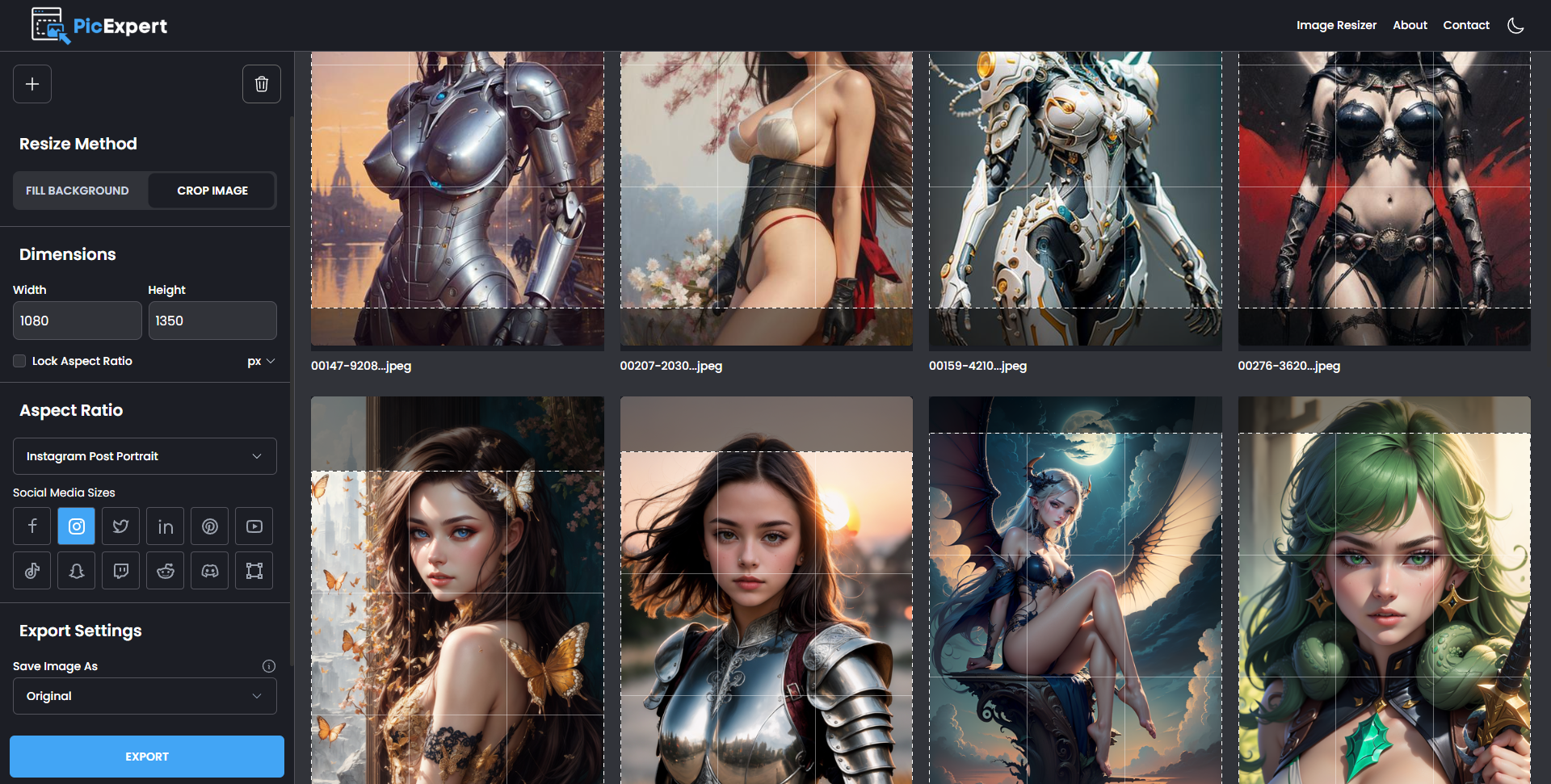Focus the Width input field
Image resolution: width=1551 pixels, height=784 pixels.
click(x=78, y=321)
